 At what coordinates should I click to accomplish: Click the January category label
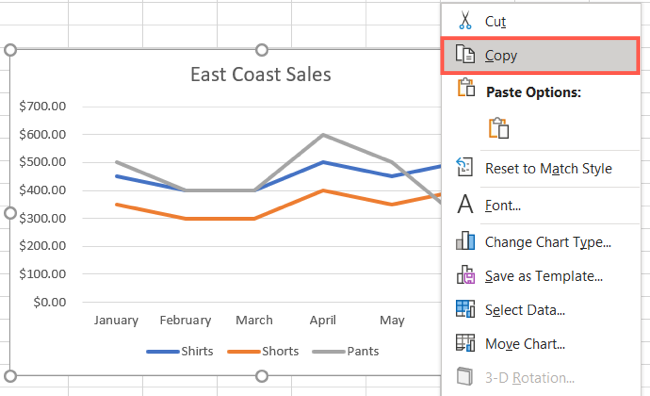point(116,320)
